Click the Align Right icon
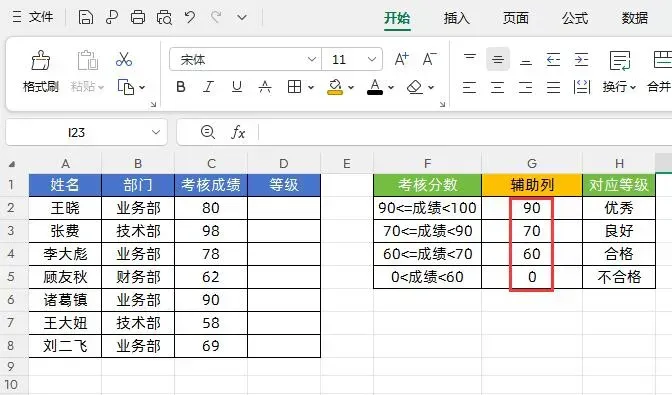Image resolution: width=672 pixels, height=395 pixels. pyautogui.click(x=525, y=87)
